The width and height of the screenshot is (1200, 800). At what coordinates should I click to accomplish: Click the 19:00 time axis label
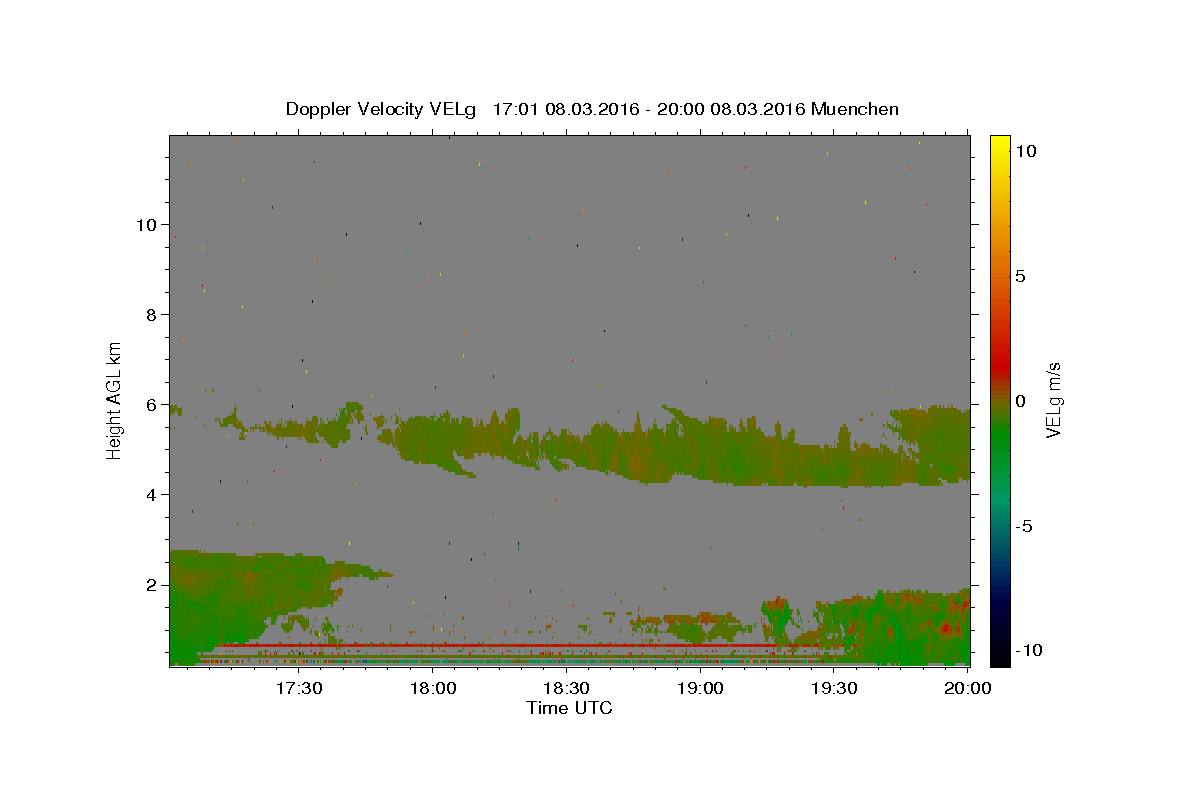click(700, 688)
